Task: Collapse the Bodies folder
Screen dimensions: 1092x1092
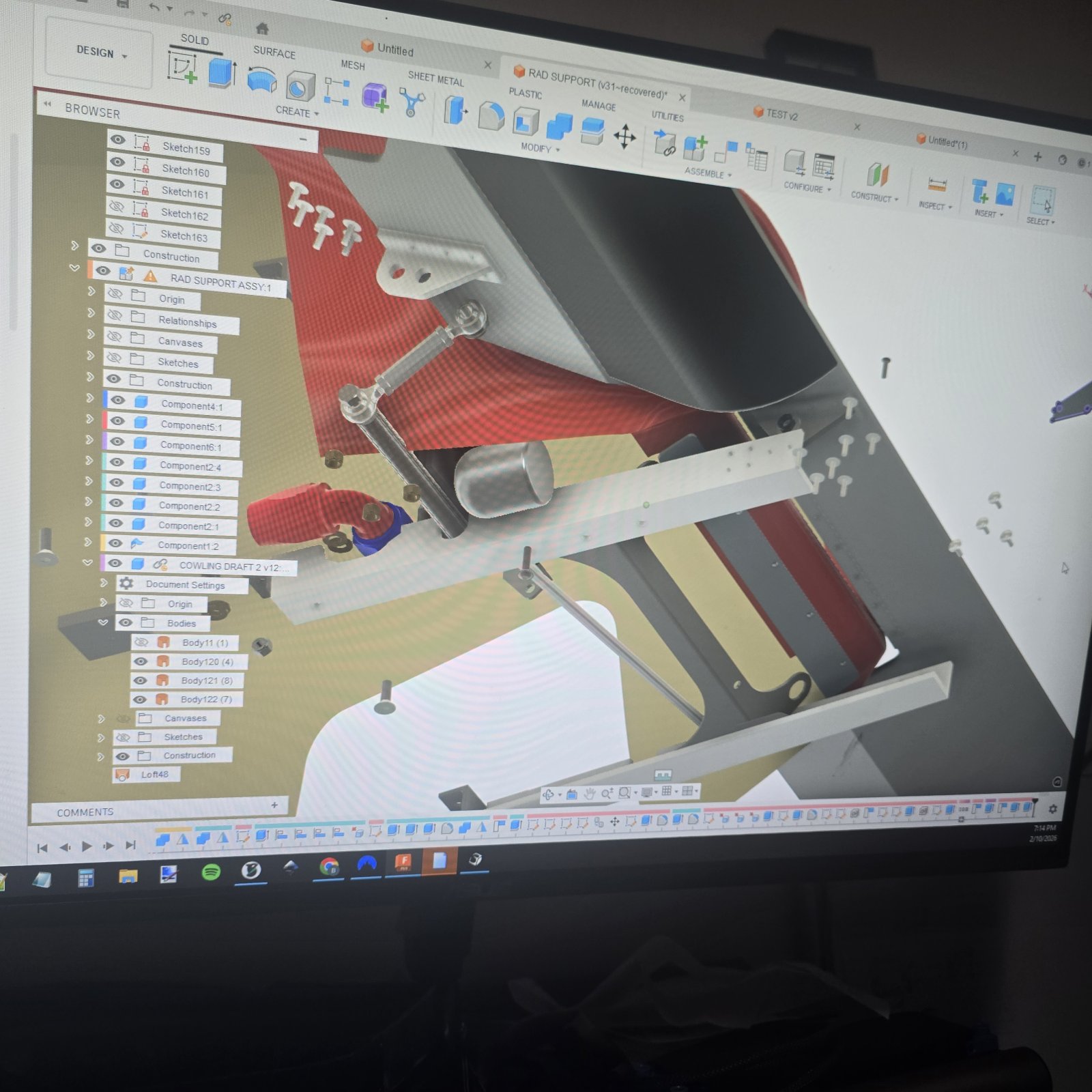Action: click(103, 622)
